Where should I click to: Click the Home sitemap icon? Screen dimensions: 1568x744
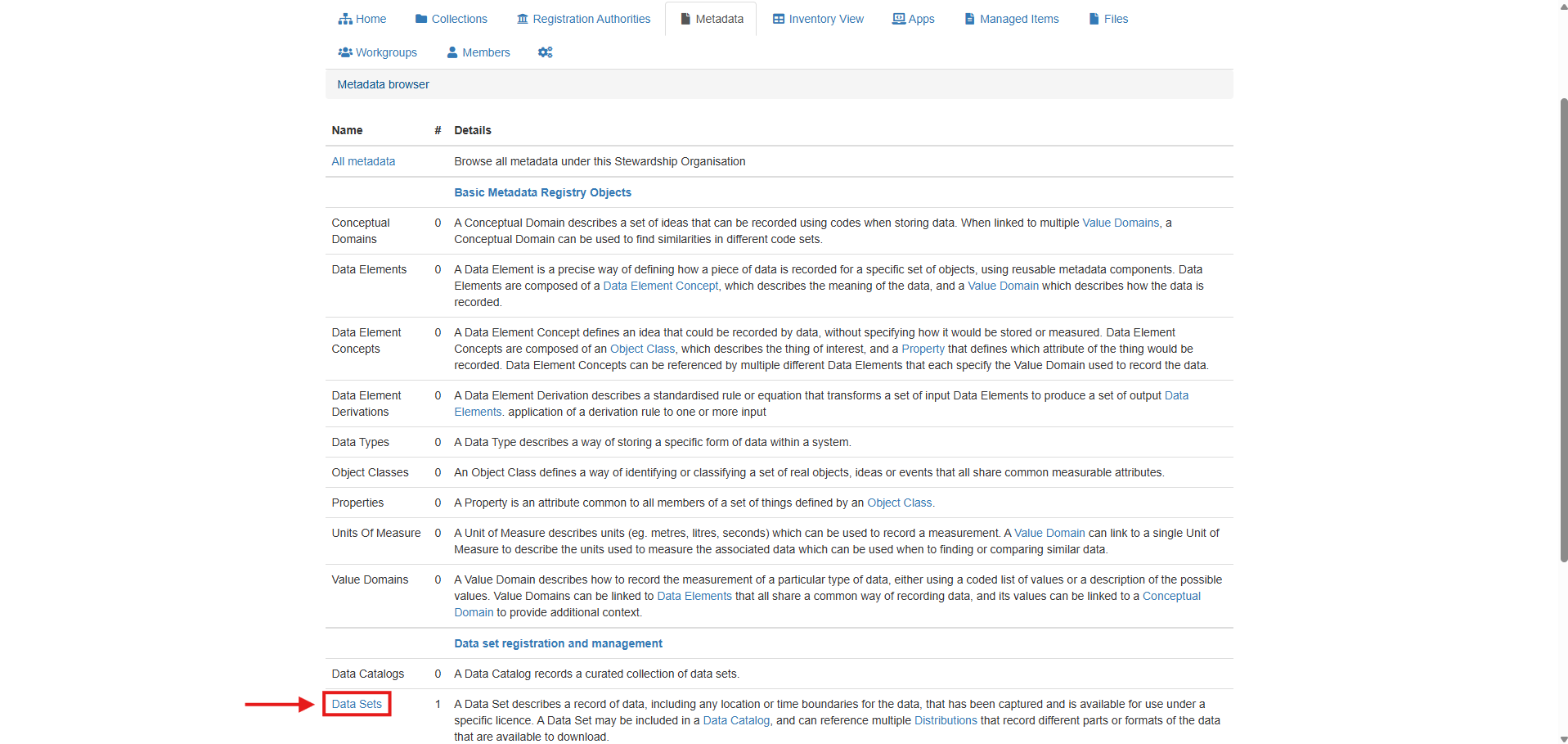tap(345, 19)
